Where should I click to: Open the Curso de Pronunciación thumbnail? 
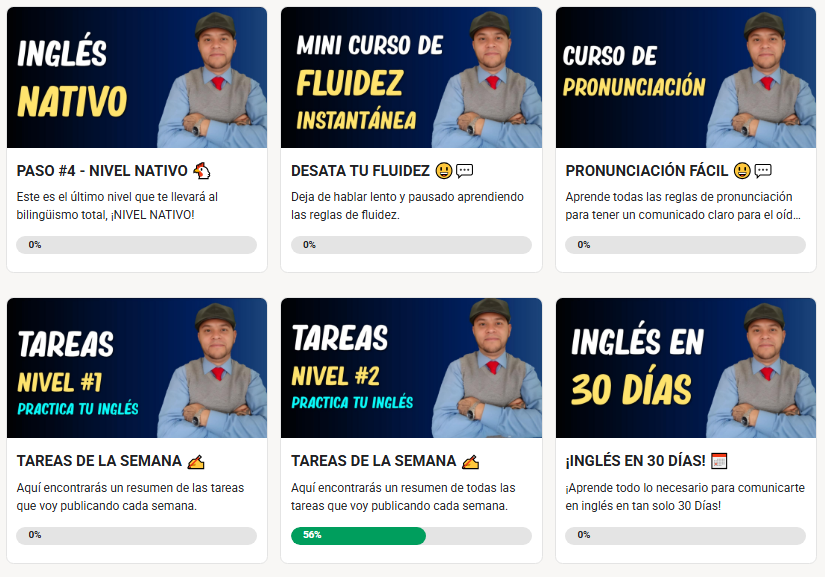(x=686, y=77)
